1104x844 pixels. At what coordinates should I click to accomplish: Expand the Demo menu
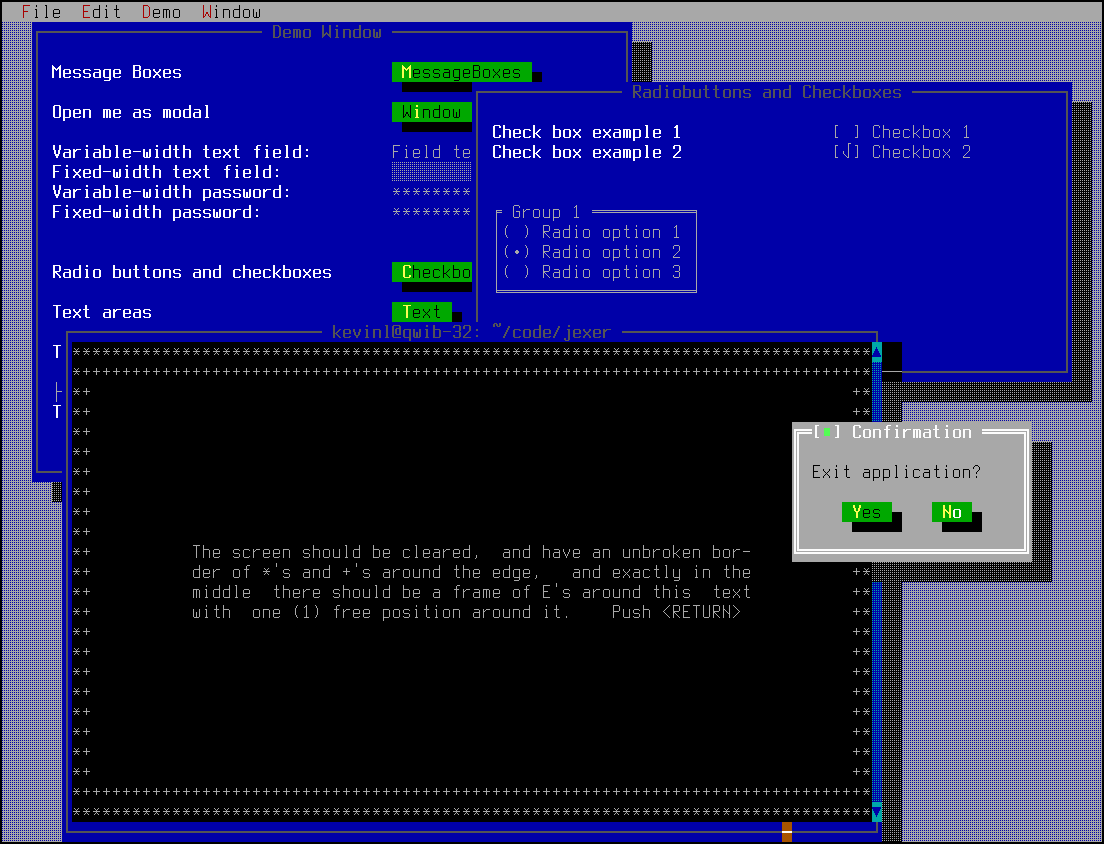pyautogui.click(x=161, y=12)
